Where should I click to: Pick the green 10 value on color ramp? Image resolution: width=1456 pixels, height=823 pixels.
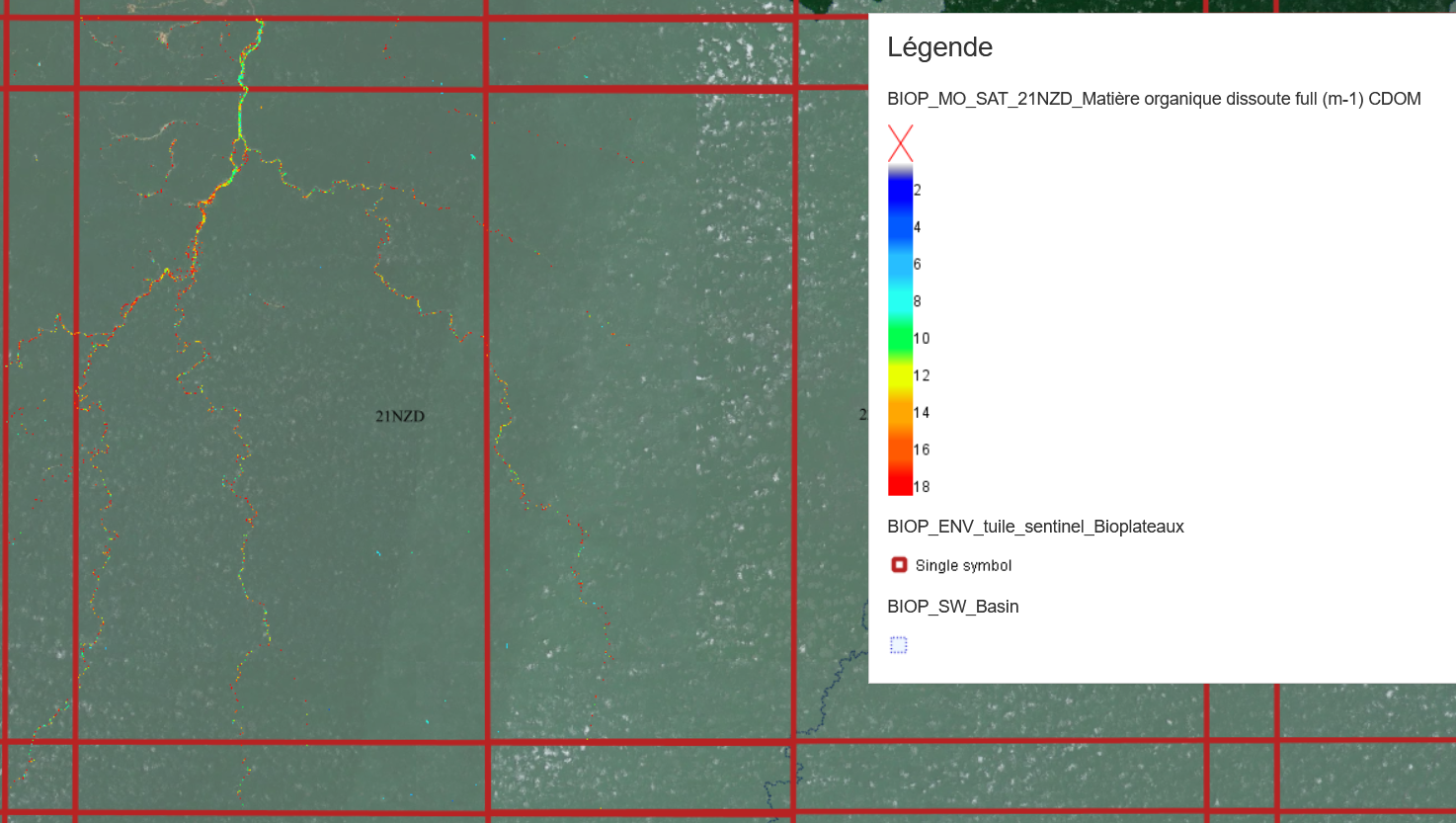point(900,338)
